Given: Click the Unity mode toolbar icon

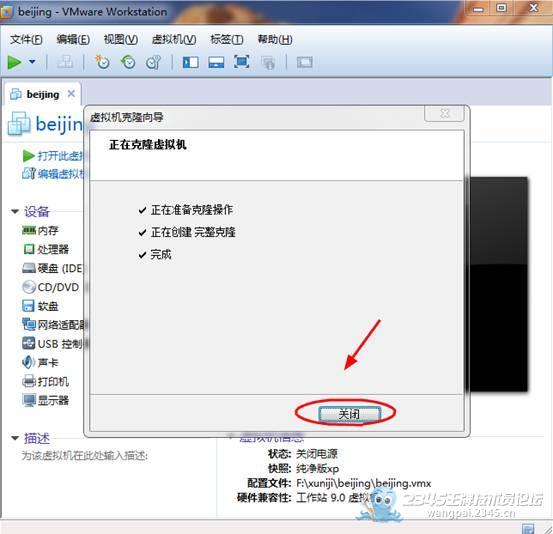Looking at the screenshot, I should coord(268,63).
